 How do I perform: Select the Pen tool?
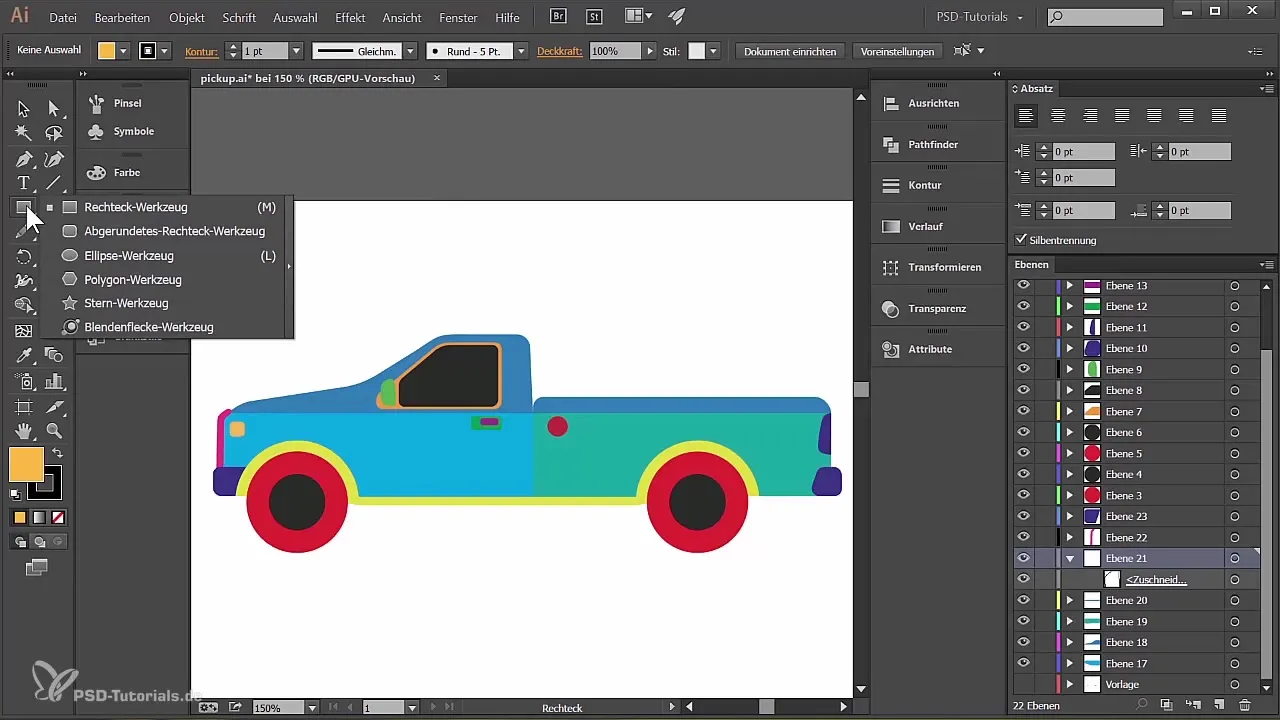pyautogui.click(x=24, y=159)
